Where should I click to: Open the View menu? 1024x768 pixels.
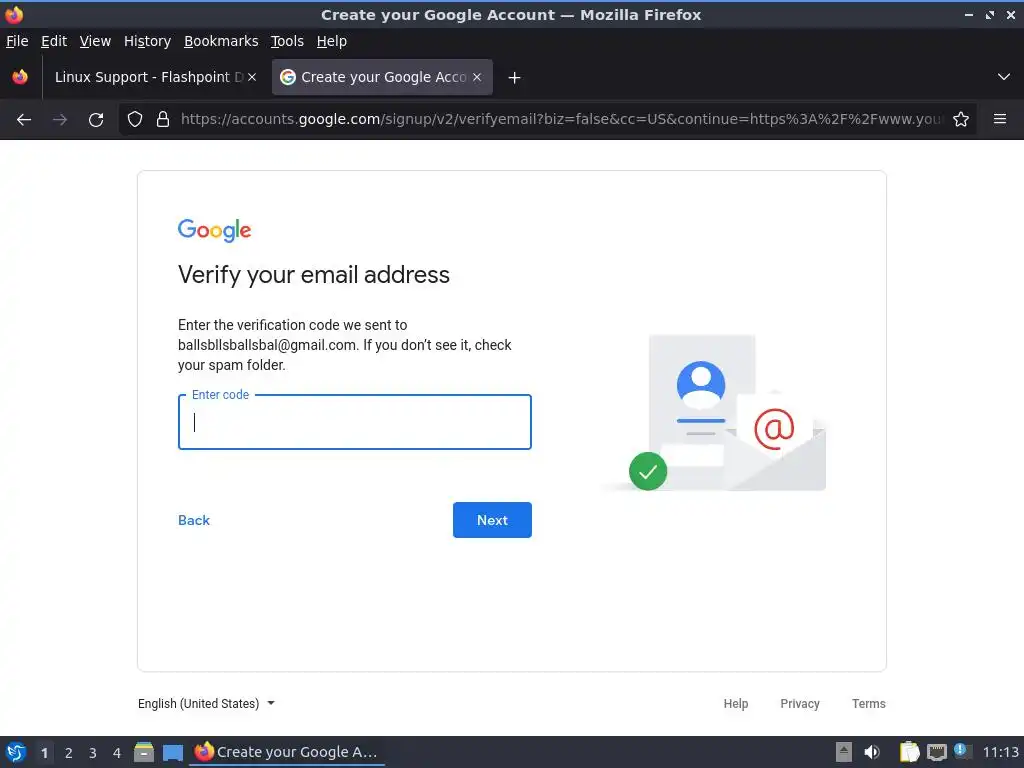coord(95,41)
